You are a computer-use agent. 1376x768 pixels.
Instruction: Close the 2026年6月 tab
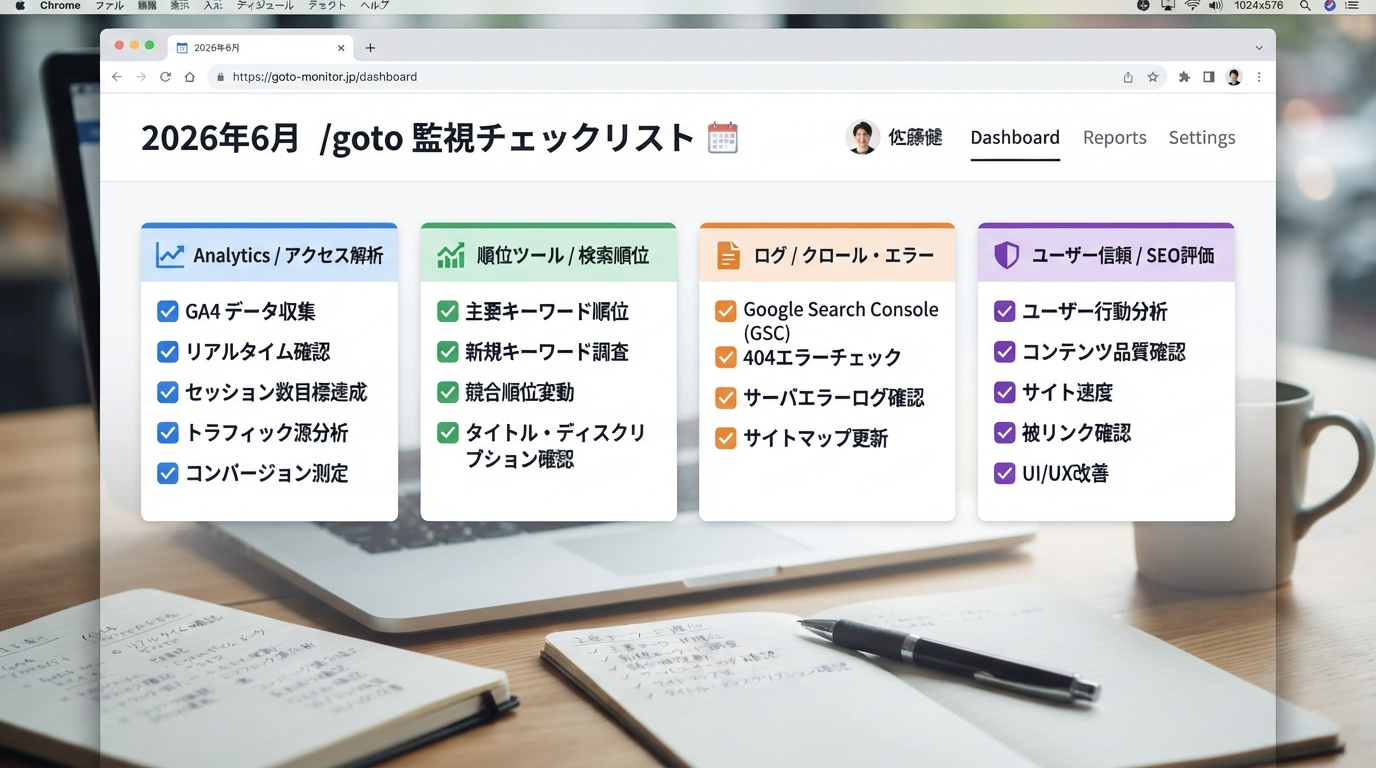click(x=341, y=48)
